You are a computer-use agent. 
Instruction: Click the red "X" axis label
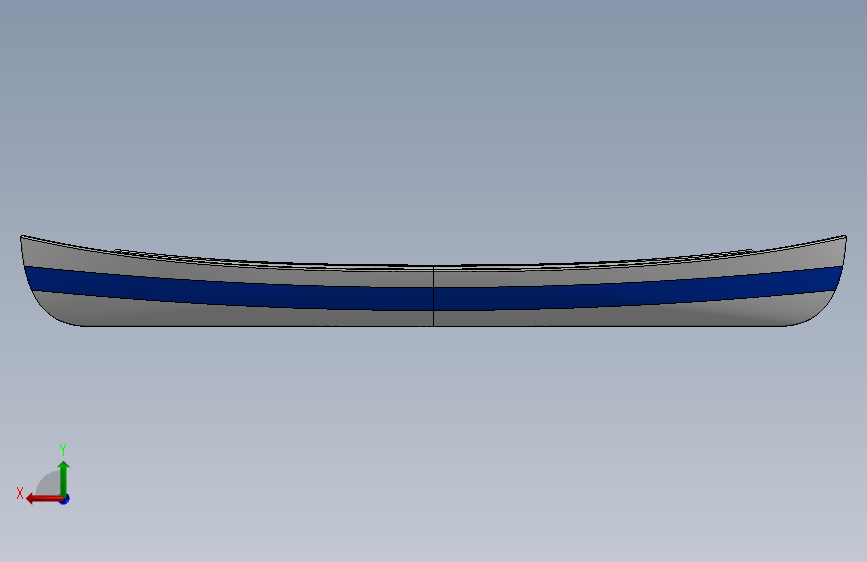tap(20, 493)
